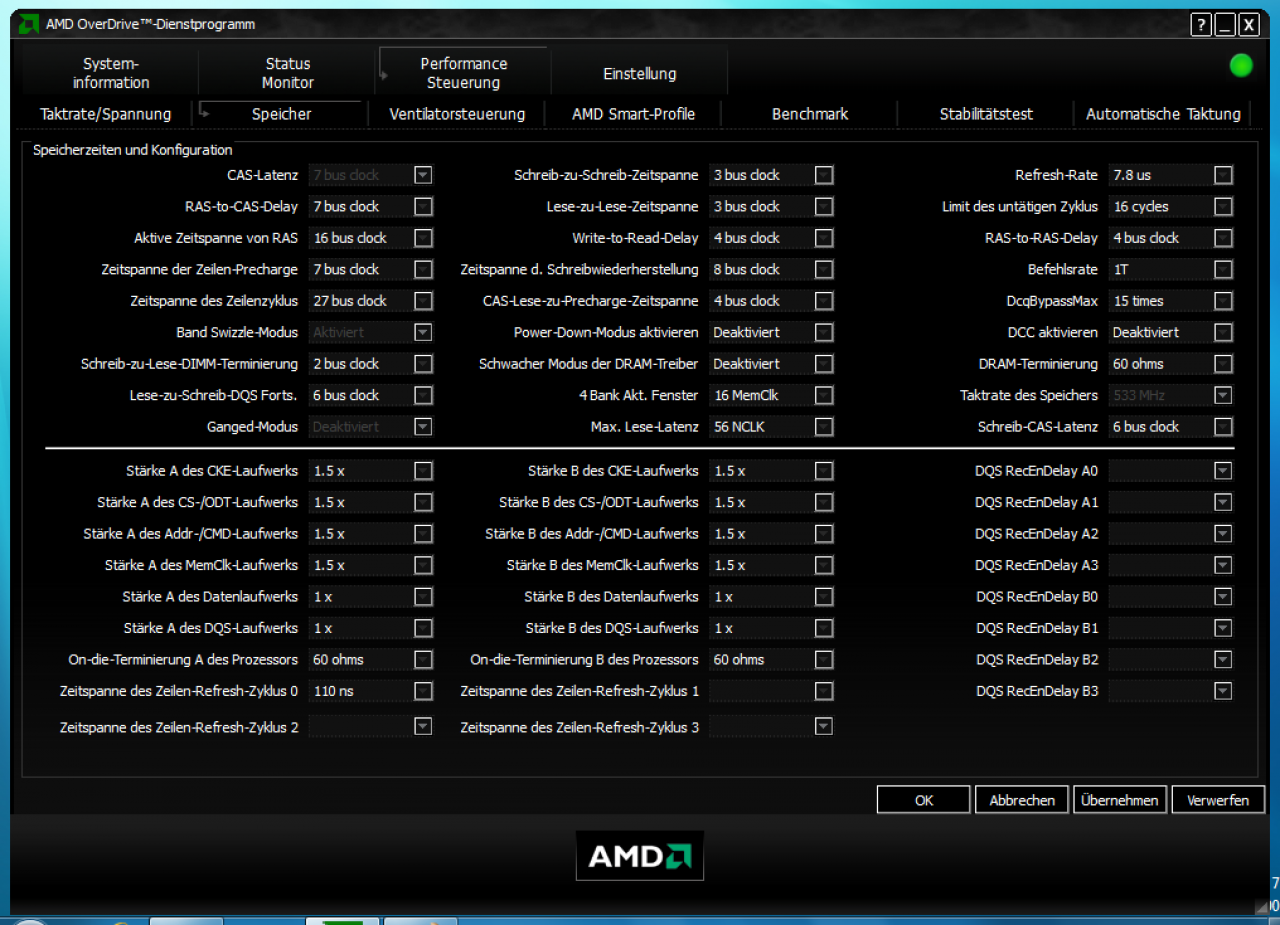Click the DCC aktivieren value field
The width and height of the screenshot is (1280, 925).
point(1159,332)
